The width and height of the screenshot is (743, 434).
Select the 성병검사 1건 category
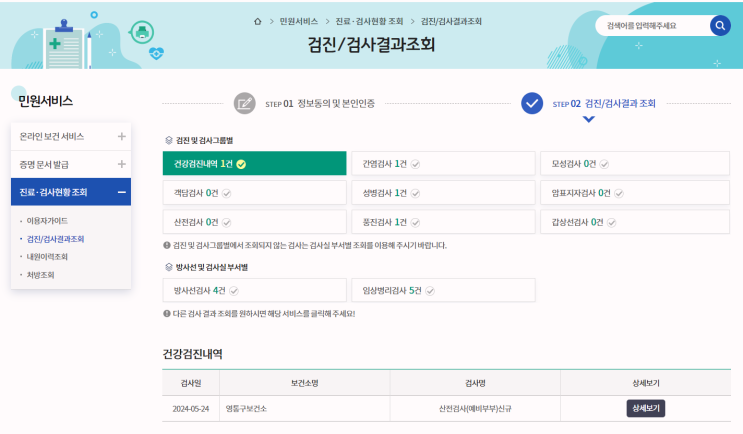pos(443,193)
